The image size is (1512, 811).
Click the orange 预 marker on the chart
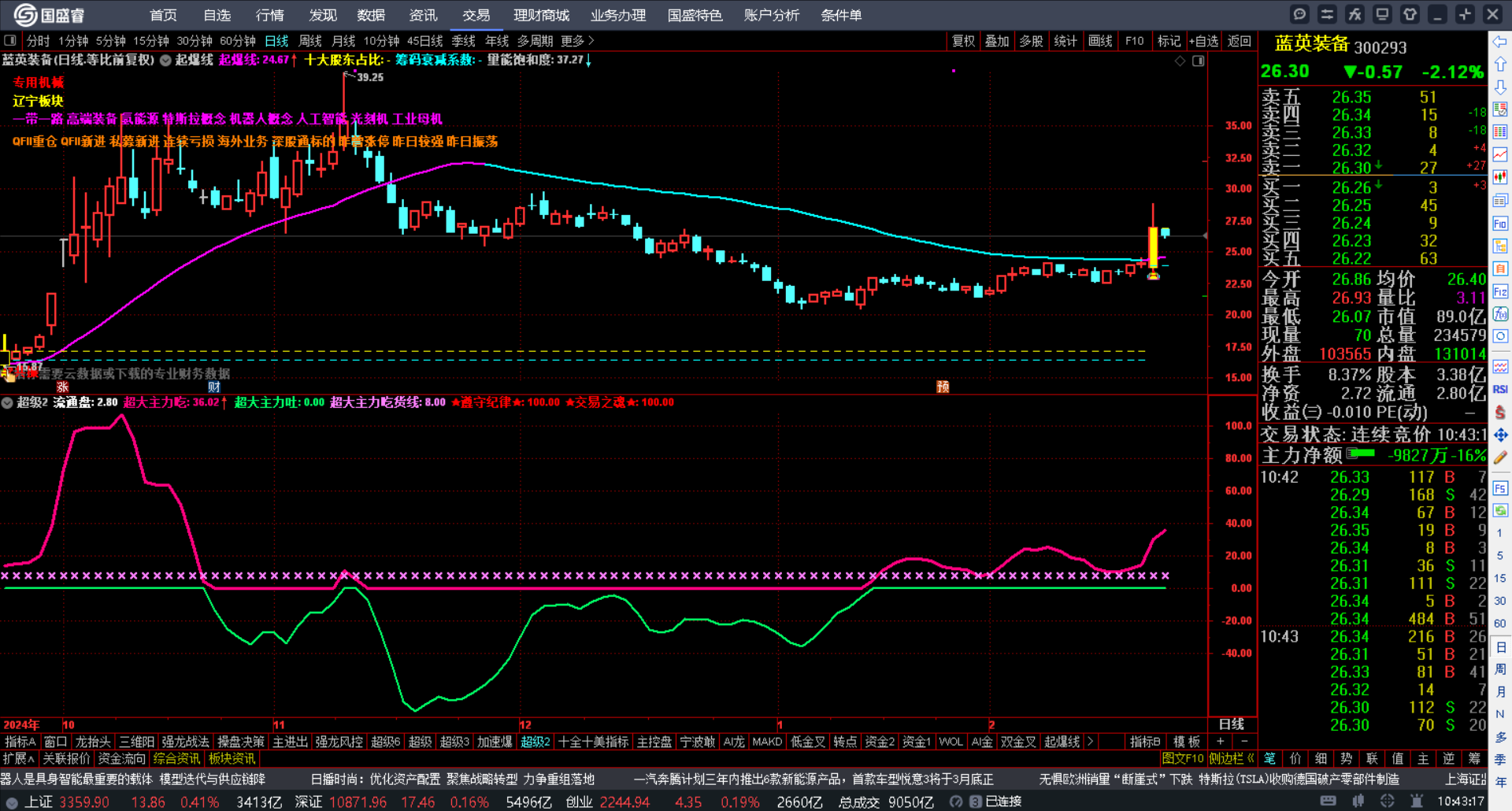pyautogui.click(x=943, y=387)
